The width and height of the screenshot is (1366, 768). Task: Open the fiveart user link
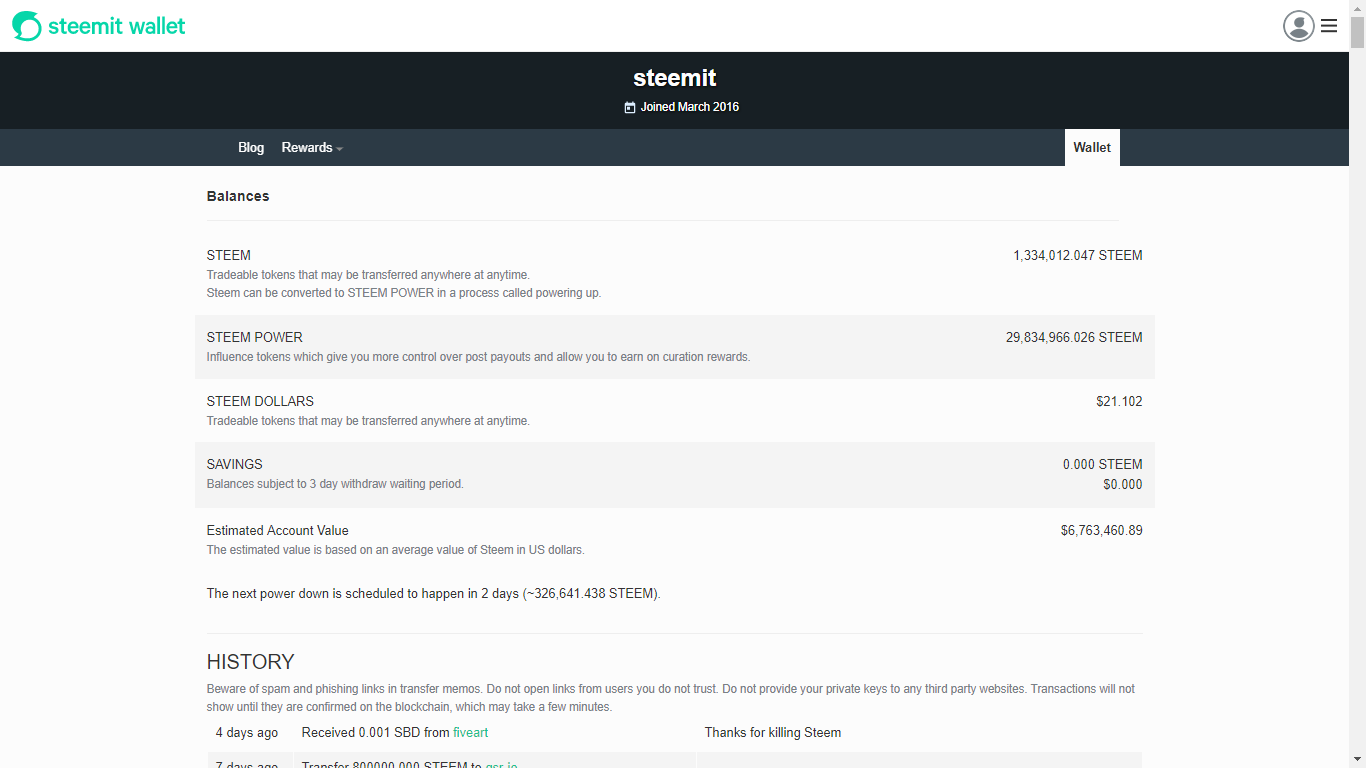click(470, 732)
